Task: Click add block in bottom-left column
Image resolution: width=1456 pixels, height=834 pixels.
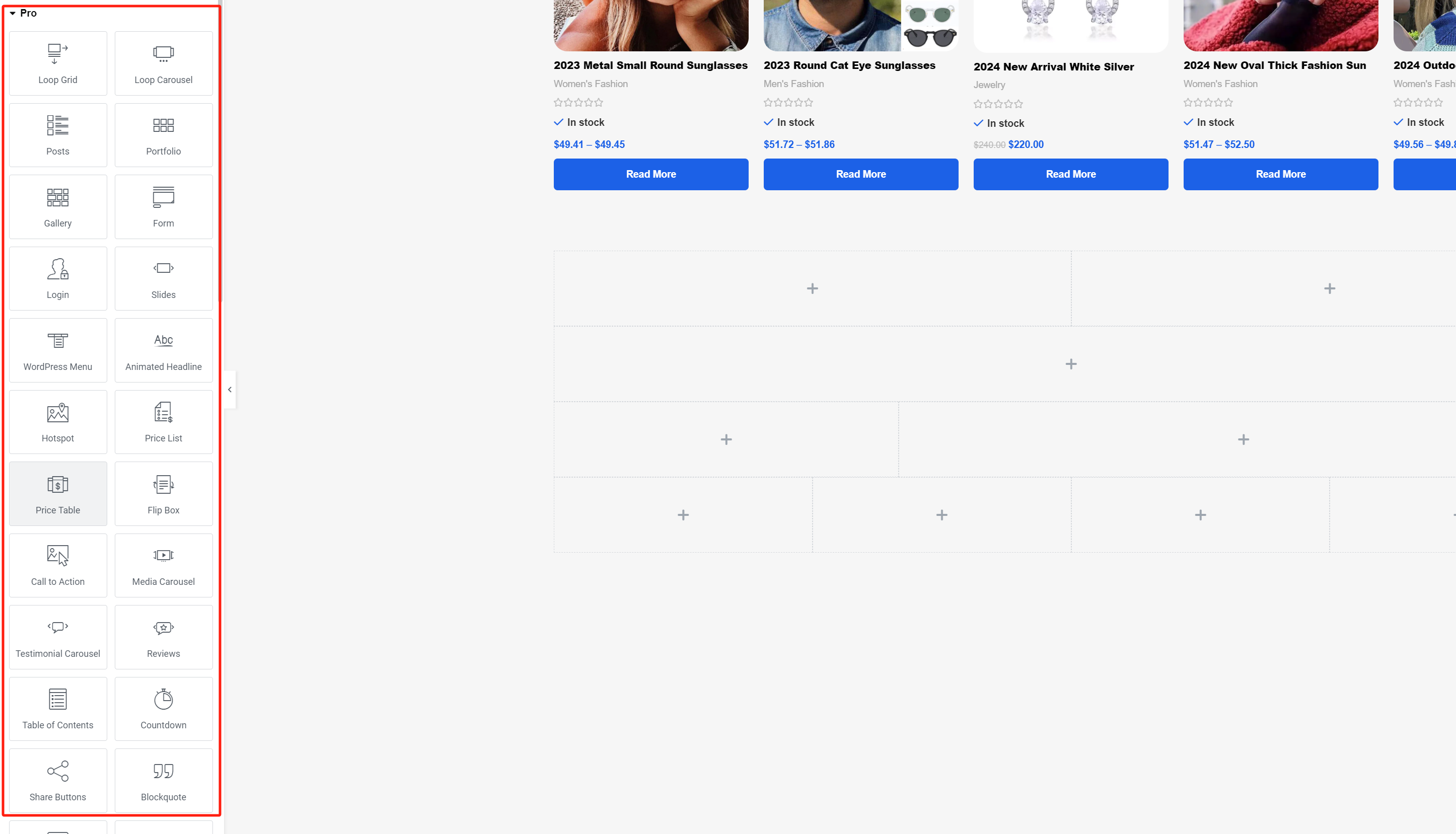Action: [683, 514]
